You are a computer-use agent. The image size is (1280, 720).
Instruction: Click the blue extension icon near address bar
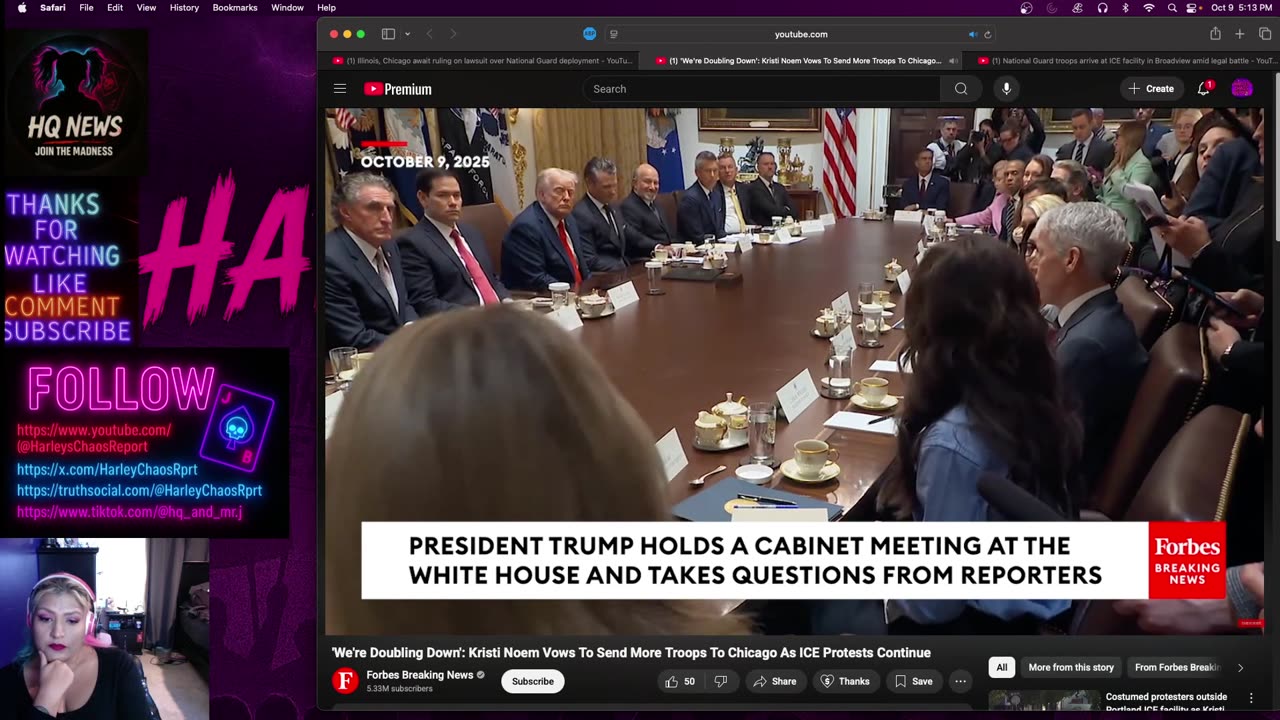coord(590,34)
